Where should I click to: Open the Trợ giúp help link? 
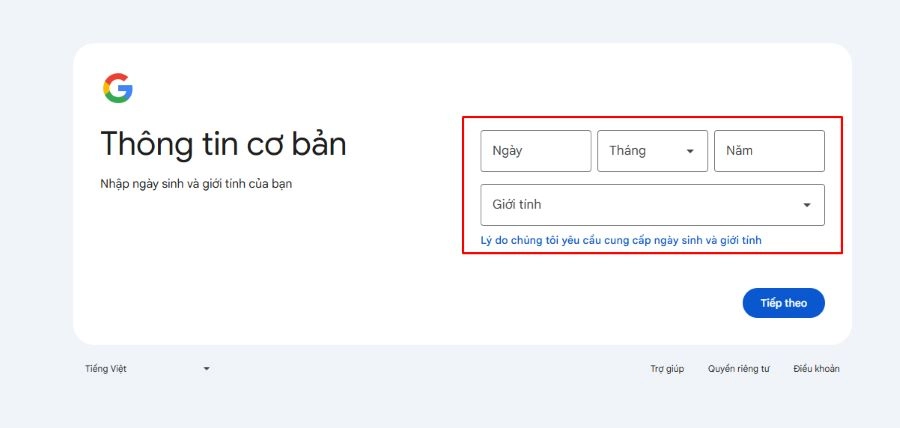pos(667,369)
